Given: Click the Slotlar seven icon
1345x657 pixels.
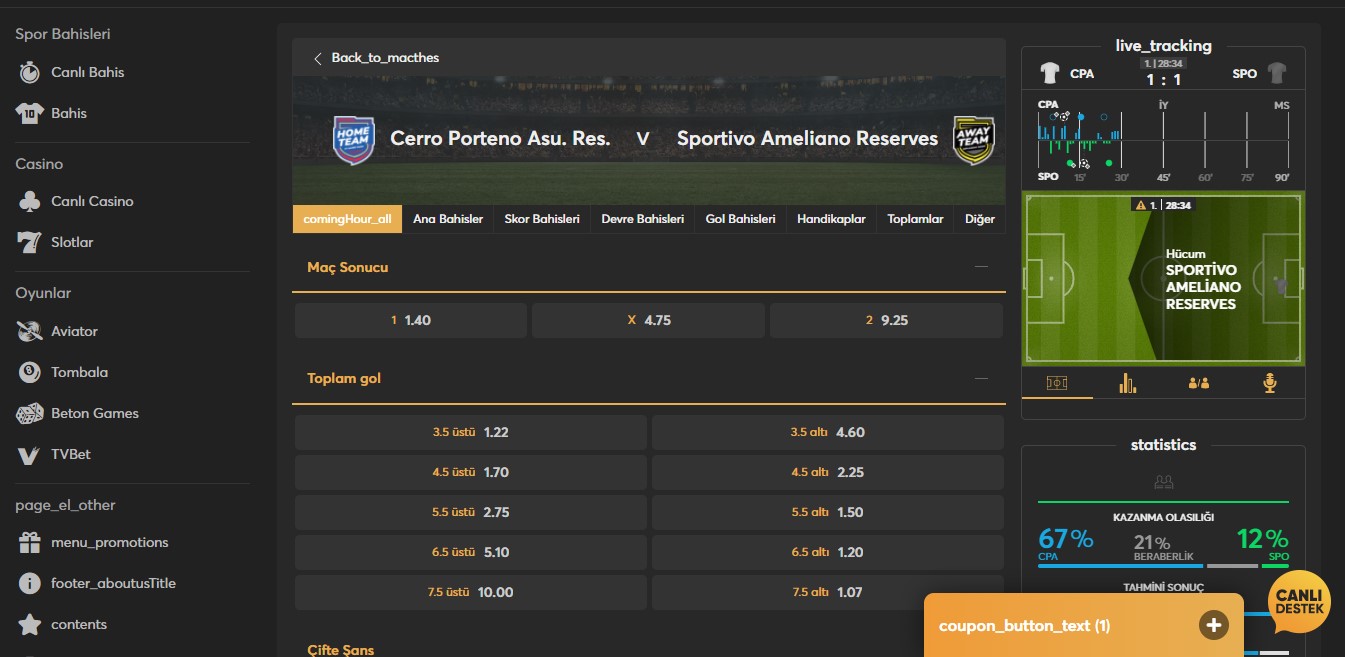Looking at the screenshot, I should (x=30, y=242).
